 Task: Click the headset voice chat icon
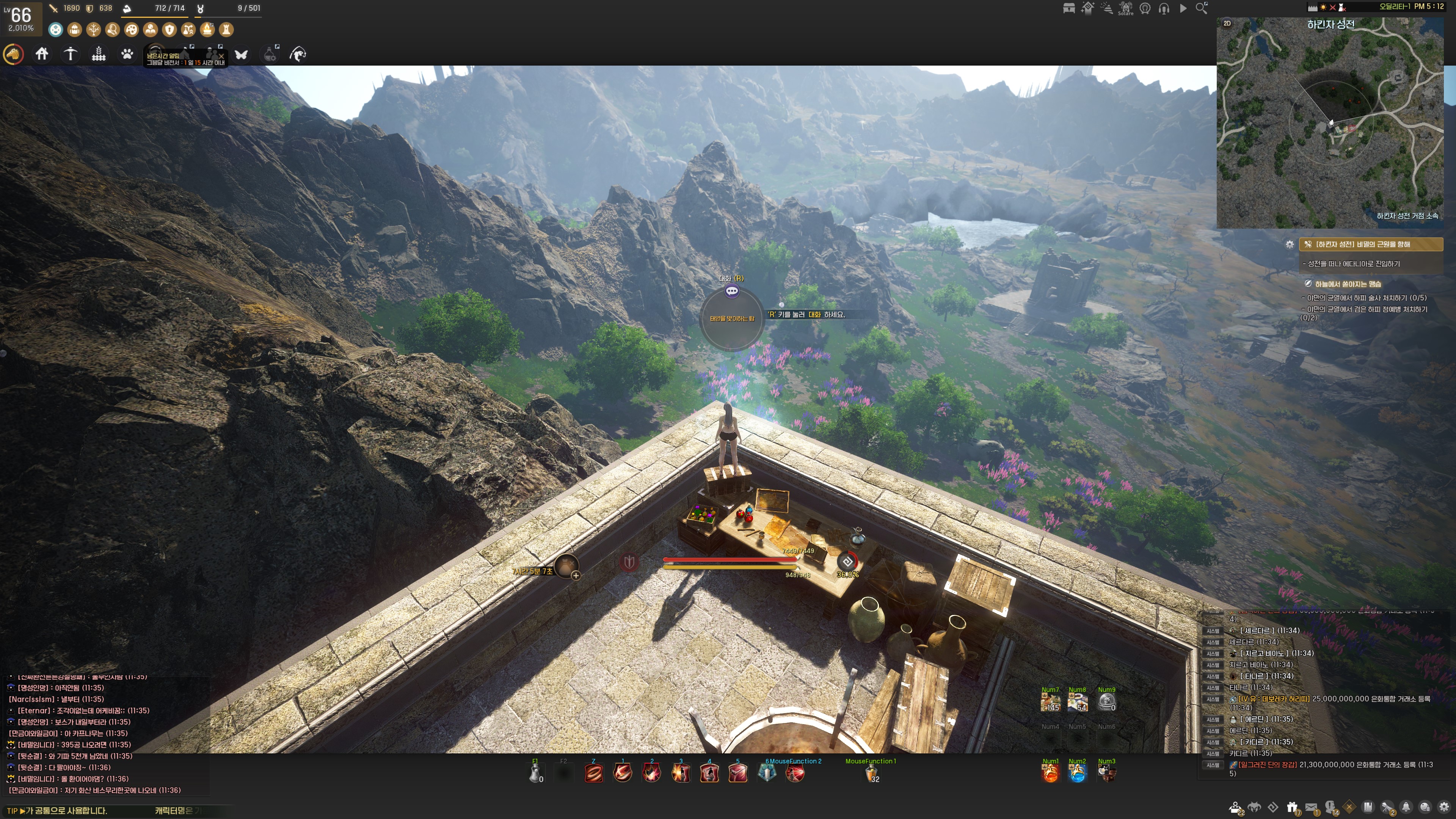(1164, 8)
